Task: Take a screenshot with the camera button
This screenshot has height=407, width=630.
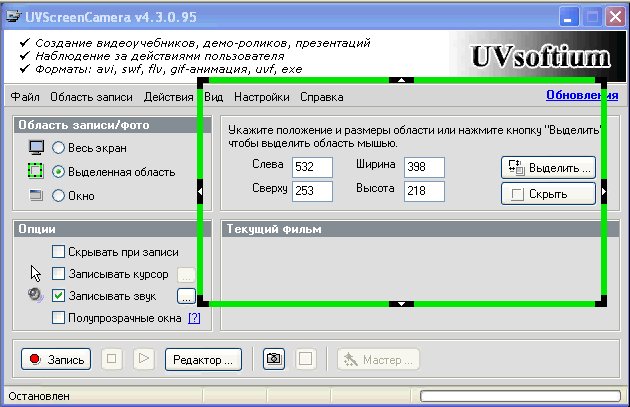Action: [x=274, y=358]
